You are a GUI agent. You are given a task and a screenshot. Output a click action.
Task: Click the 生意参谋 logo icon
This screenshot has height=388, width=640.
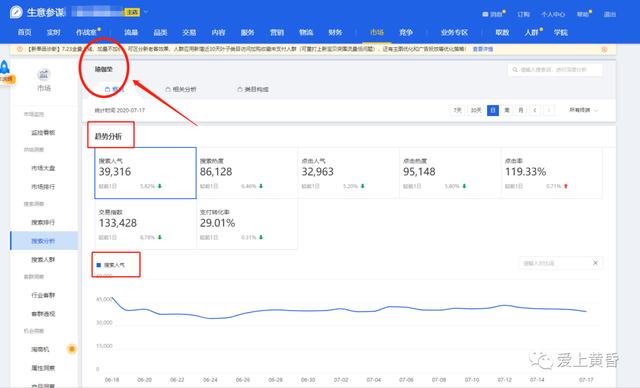coord(17,12)
